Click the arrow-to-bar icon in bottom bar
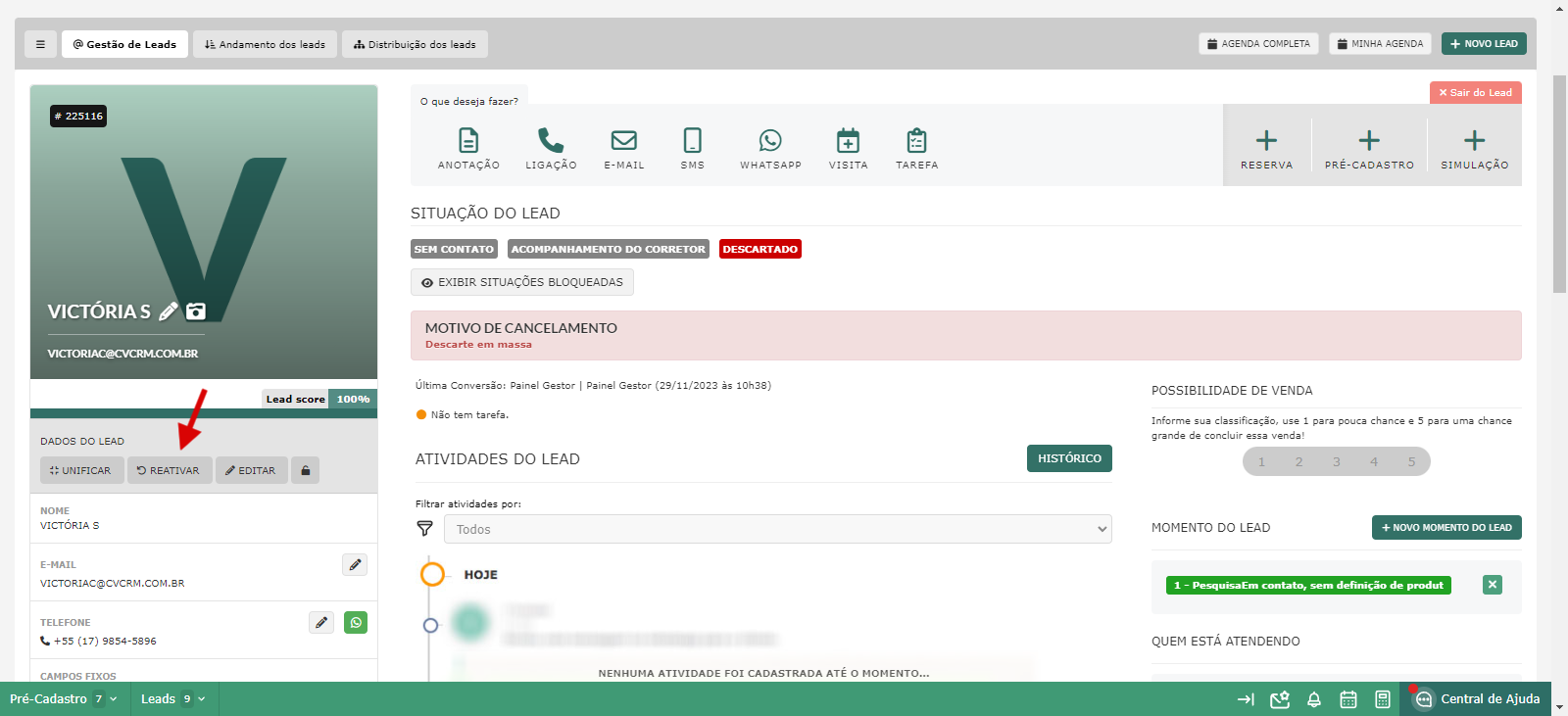This screenshot has width=1568, height=716. (x=1246, y=699)
